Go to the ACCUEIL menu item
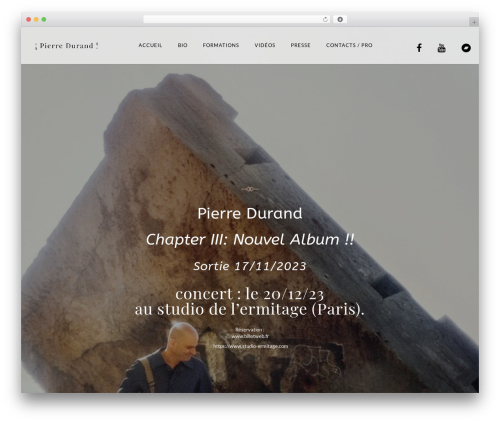Image resolution: width=500 pixels, height=423 pixels. [150, 45]
